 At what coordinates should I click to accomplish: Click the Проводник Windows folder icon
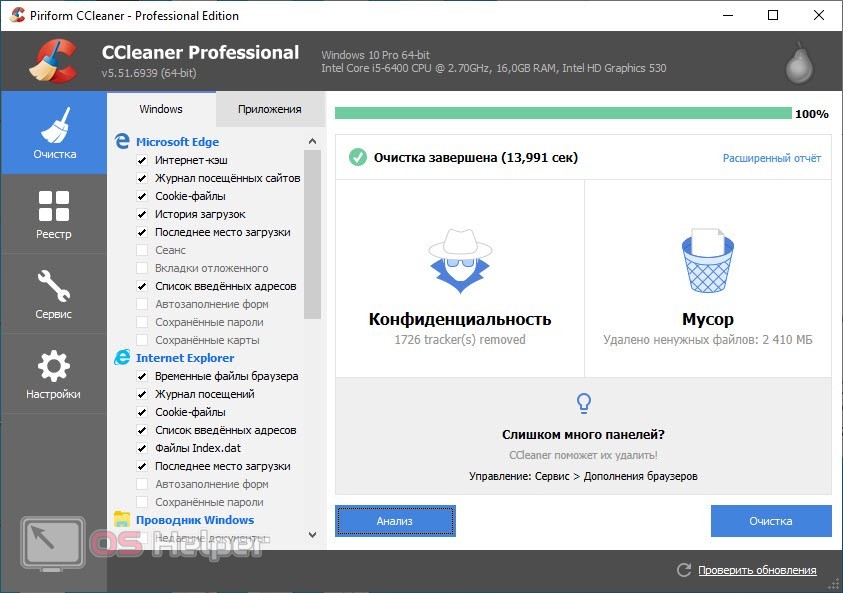(x=122, y=519)
